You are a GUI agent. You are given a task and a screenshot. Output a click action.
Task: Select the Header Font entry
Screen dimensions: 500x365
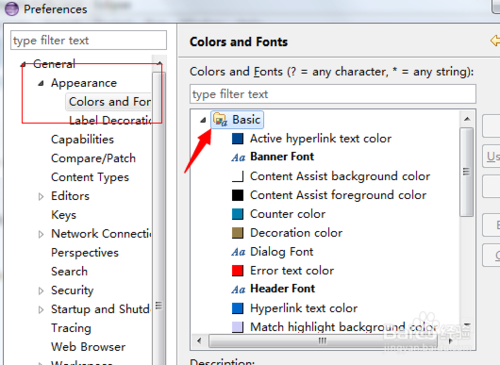pyautogui.click(x=282, y=289)
